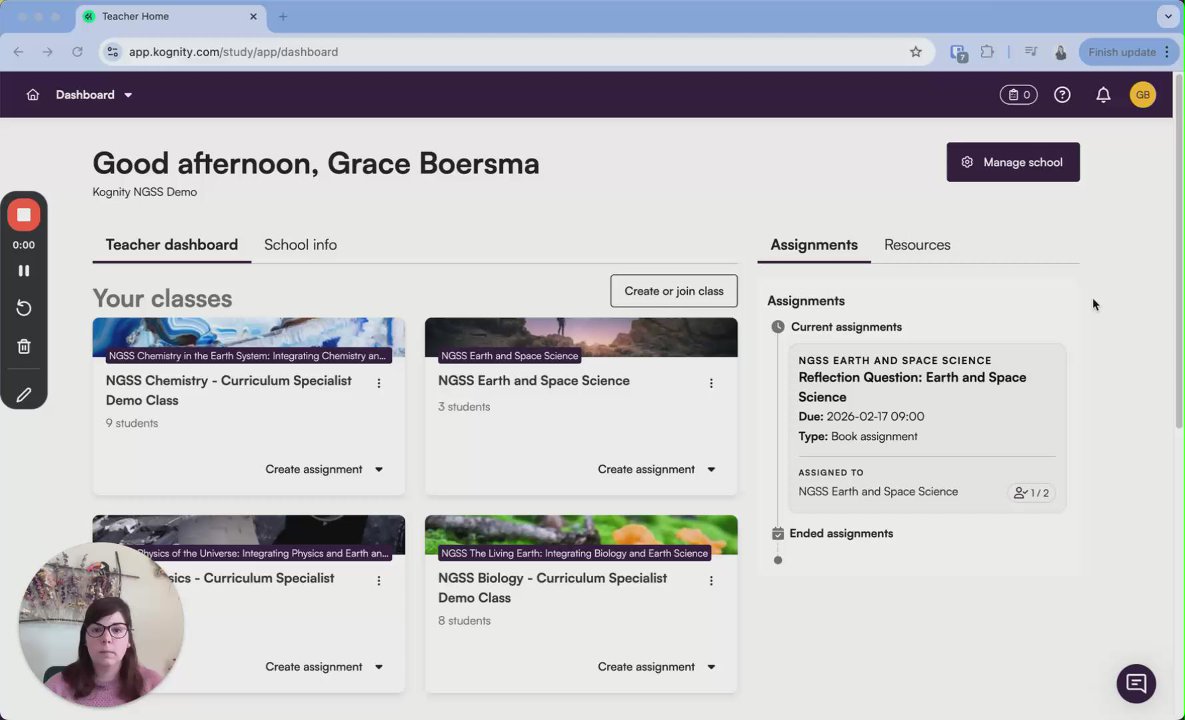Delete the recording with trash icon
The height and width of the screenshot is (720, 1185).
(x=24, y=346)
